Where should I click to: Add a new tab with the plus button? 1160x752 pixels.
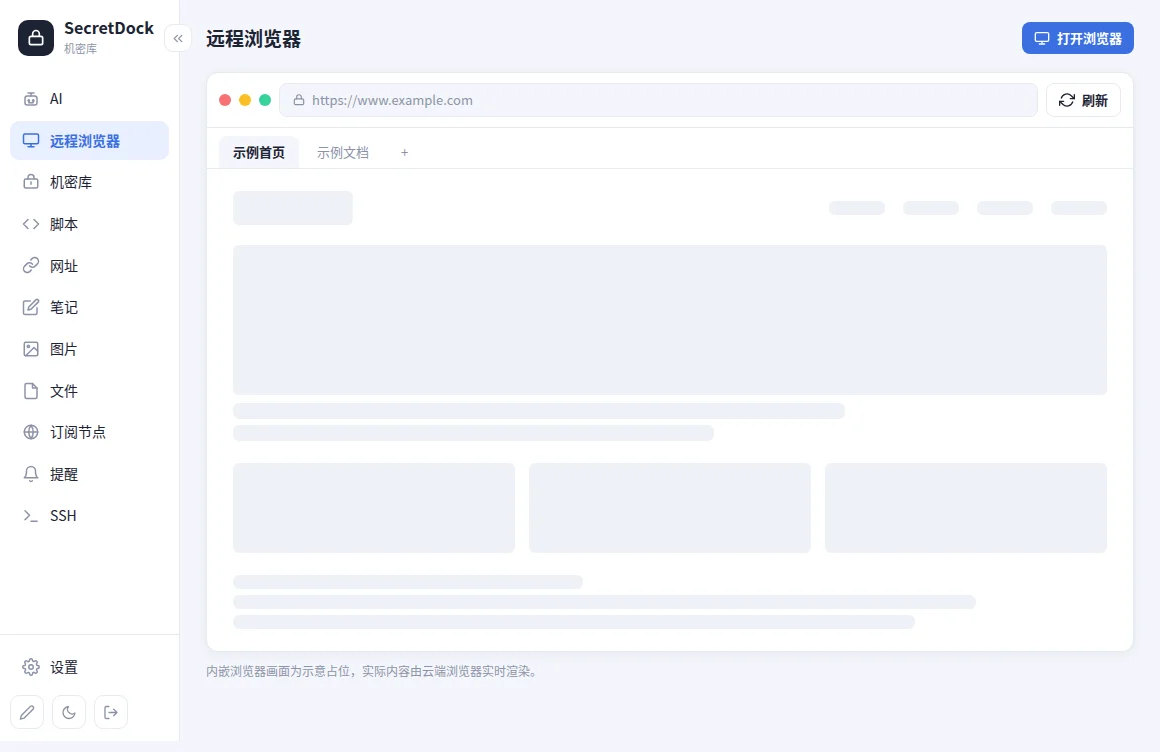point(405,152)
